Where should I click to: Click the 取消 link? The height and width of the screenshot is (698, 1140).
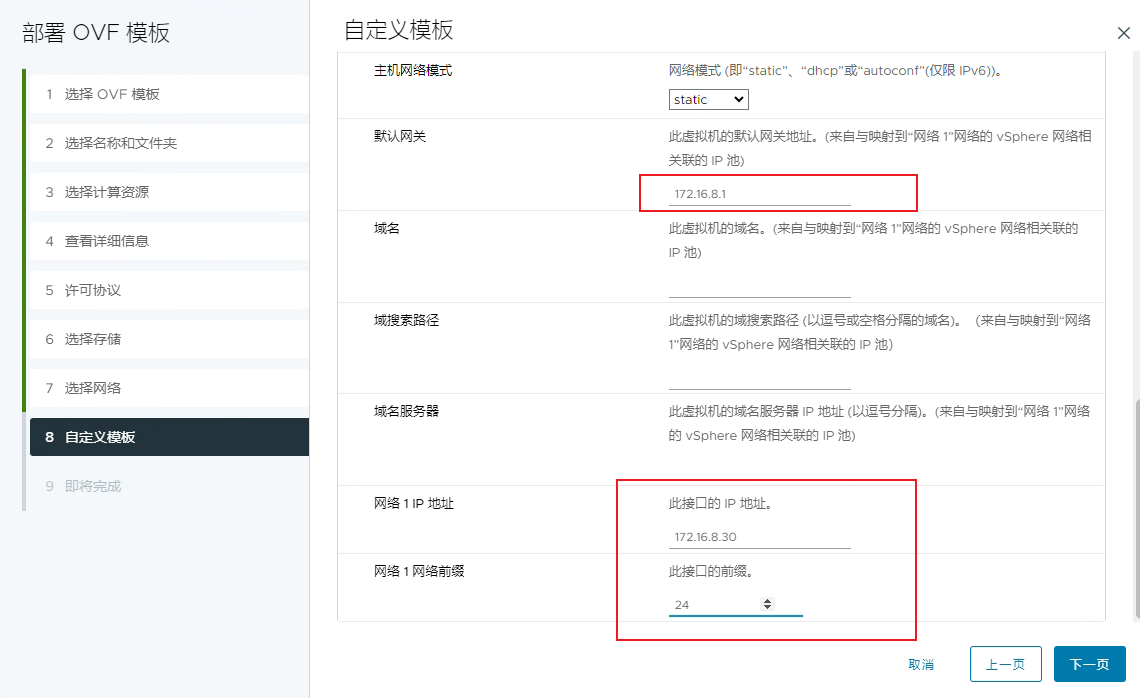click(x=921, y=665)
